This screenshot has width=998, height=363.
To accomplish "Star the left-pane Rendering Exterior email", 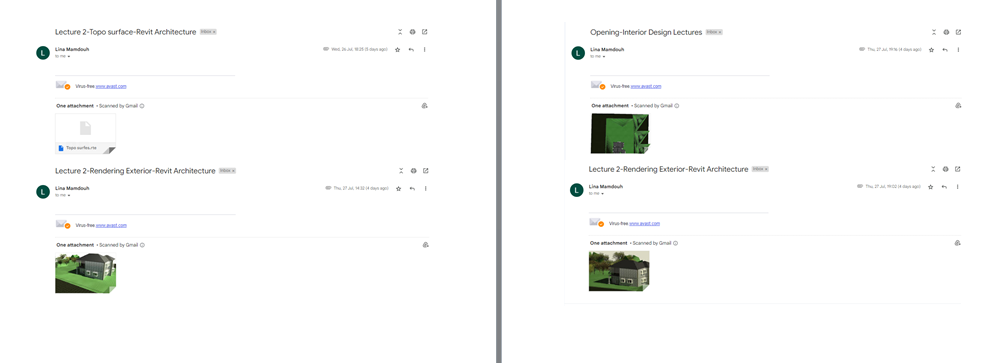I will 398,189.
